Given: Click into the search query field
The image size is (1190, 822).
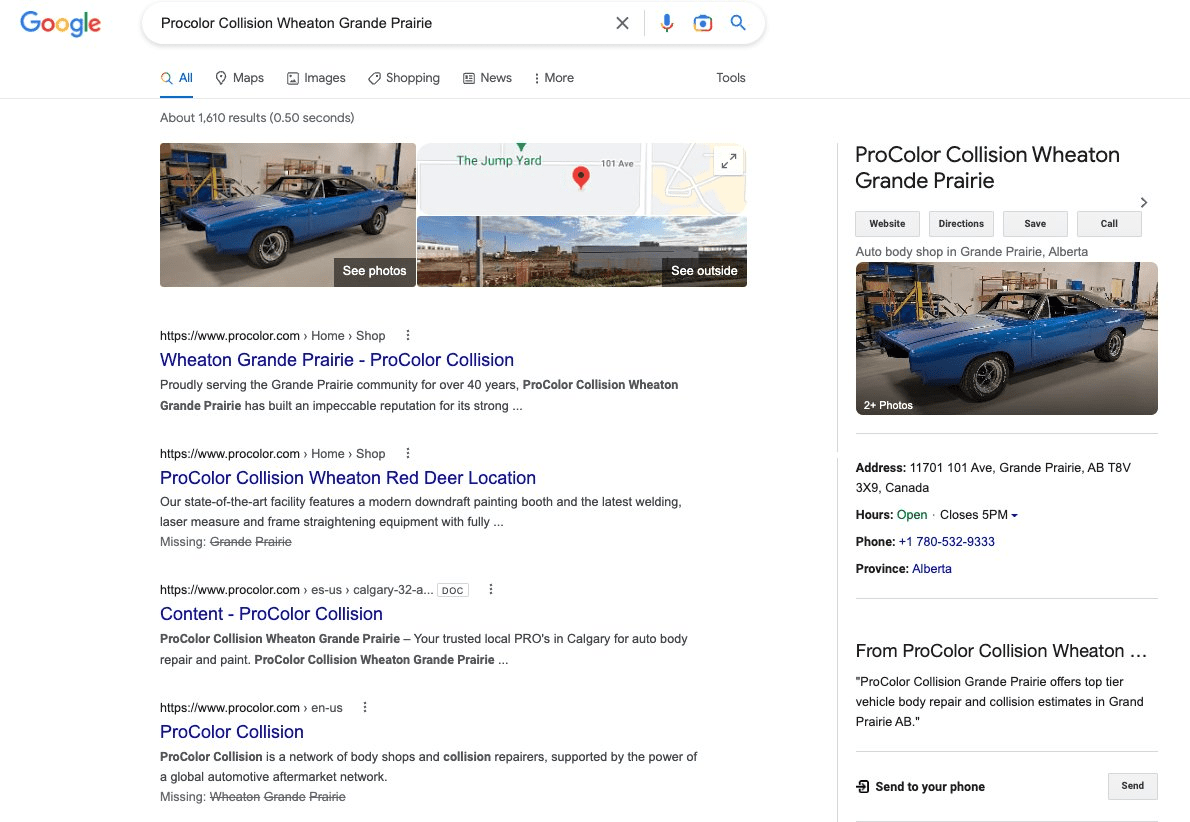Looking at the screenshot, I should pos(379,23).
